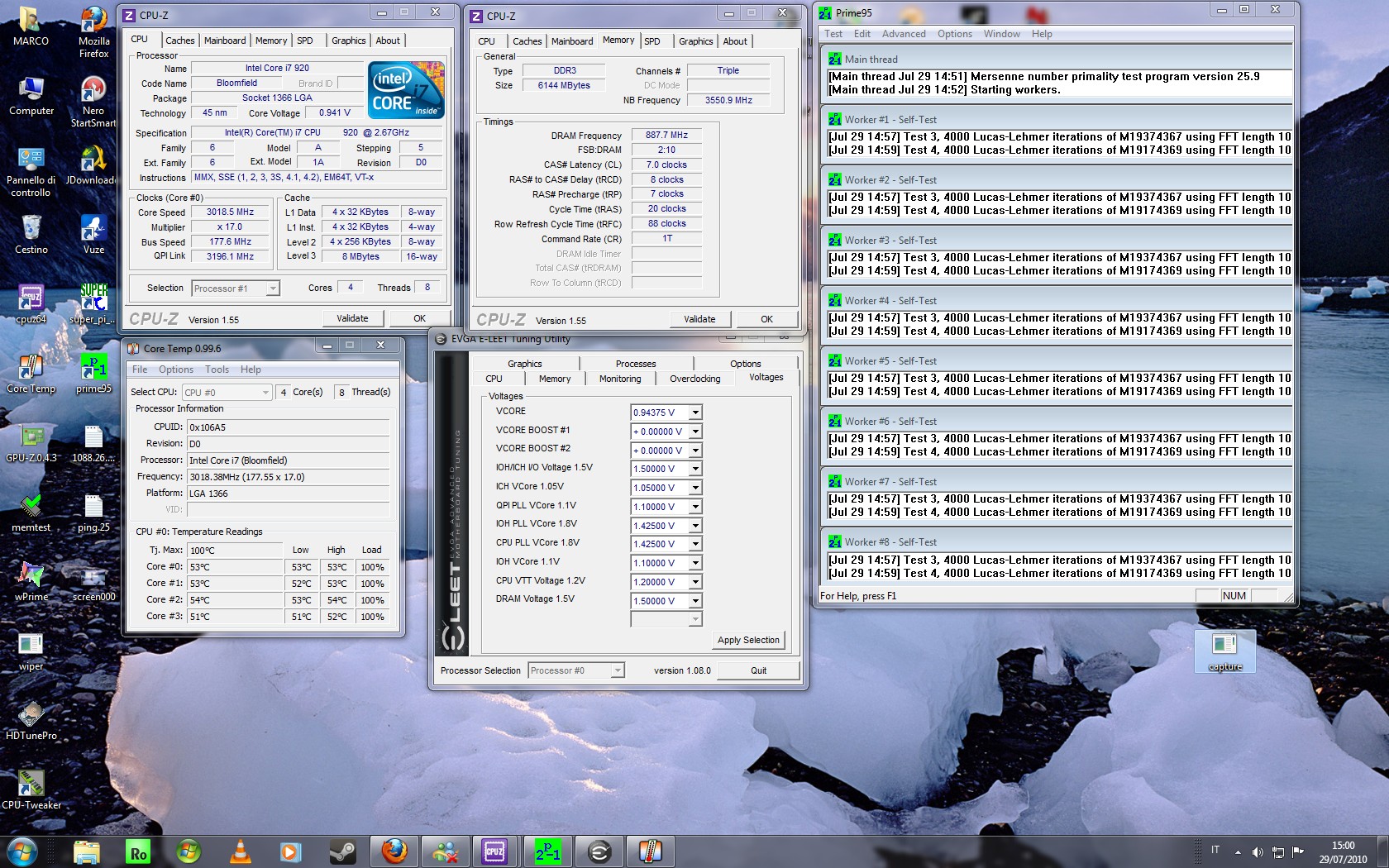Open JDownloader desktop icon

(x=93, y=165)
